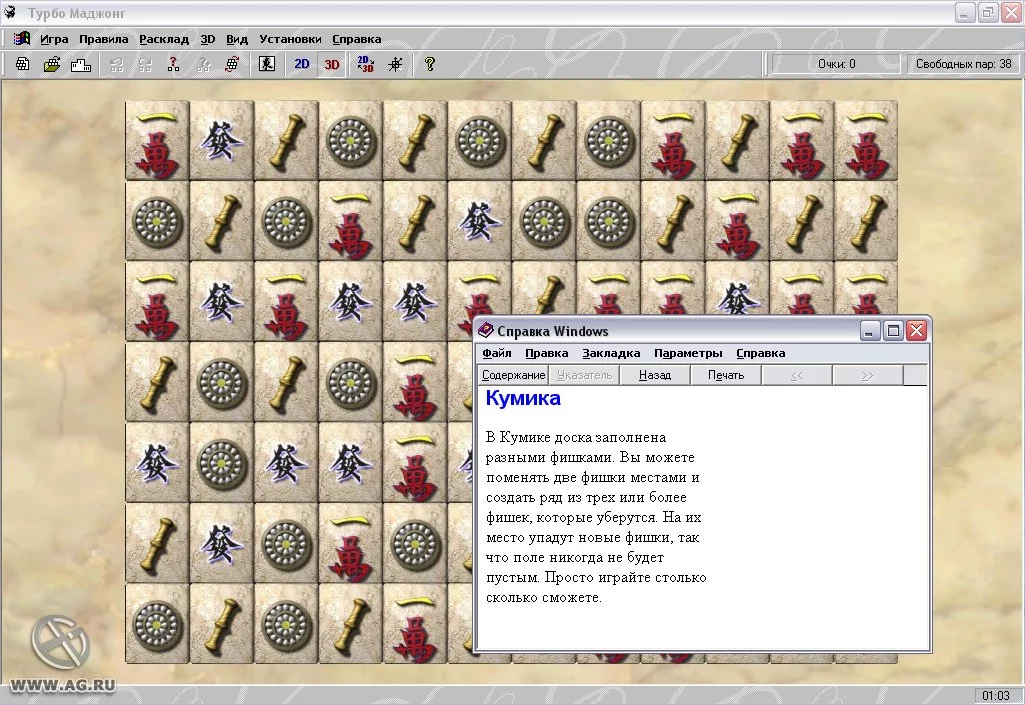Screen dimensions: 1025x705
Task: Select the green dragon tile in second row
Action: coord(480,221)
